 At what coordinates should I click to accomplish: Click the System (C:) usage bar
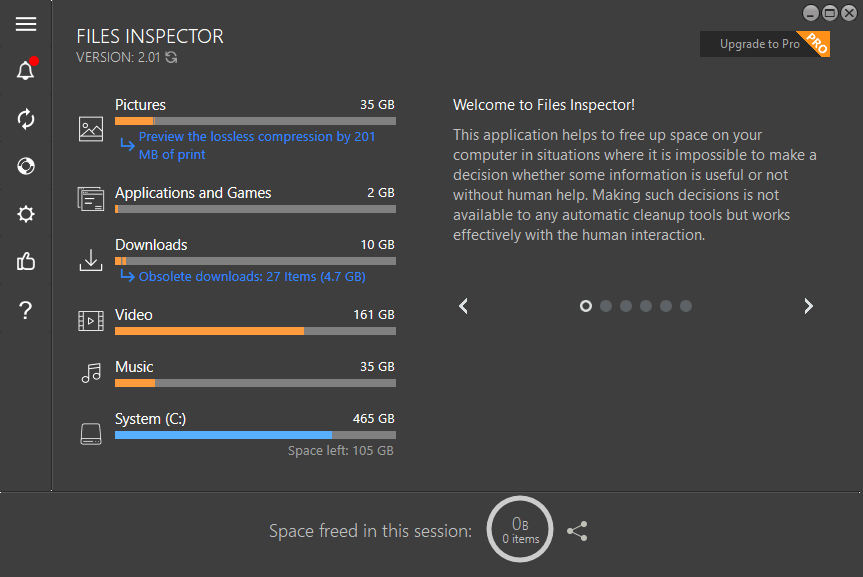click(255, 435)
